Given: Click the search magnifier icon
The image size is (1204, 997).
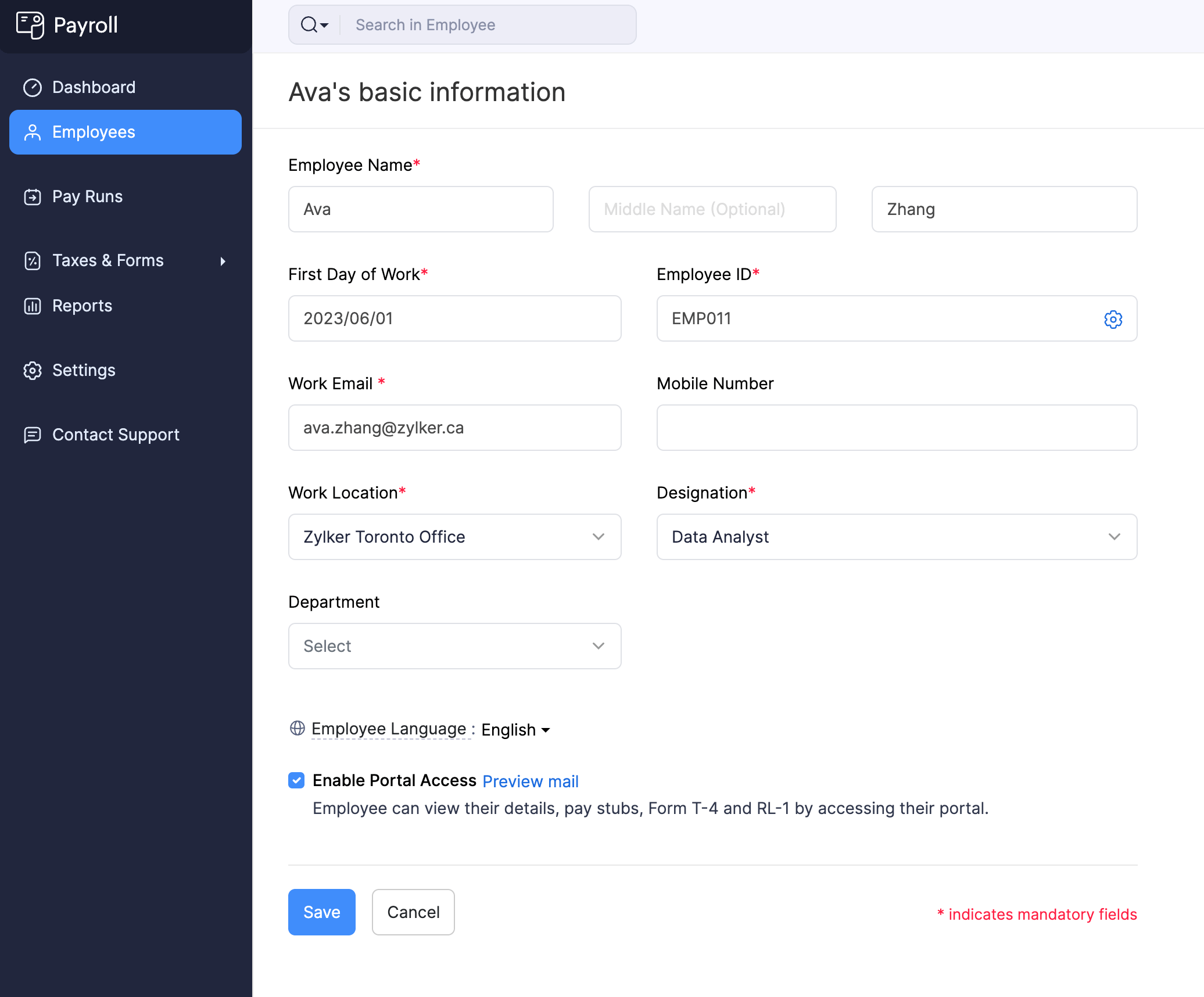Looking at the screenshot, I should (x=309, y=25).
